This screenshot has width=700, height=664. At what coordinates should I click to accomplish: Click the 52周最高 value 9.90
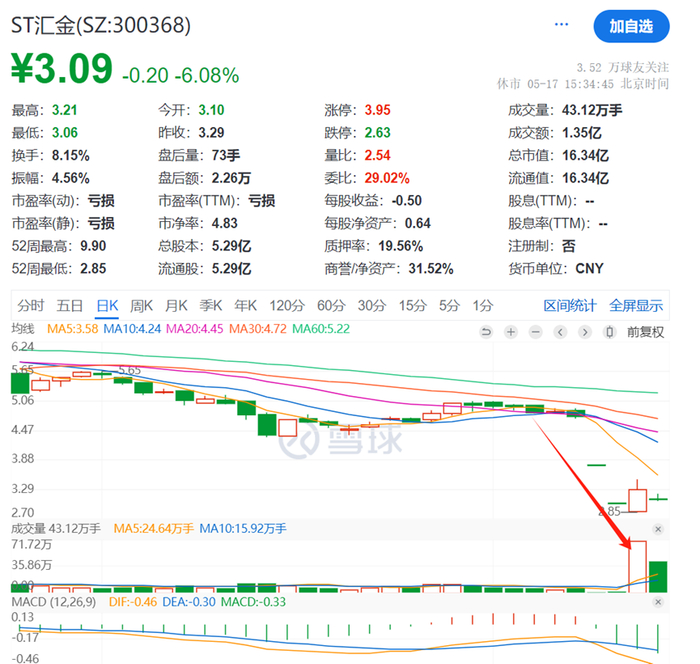[x=93, y=246]
